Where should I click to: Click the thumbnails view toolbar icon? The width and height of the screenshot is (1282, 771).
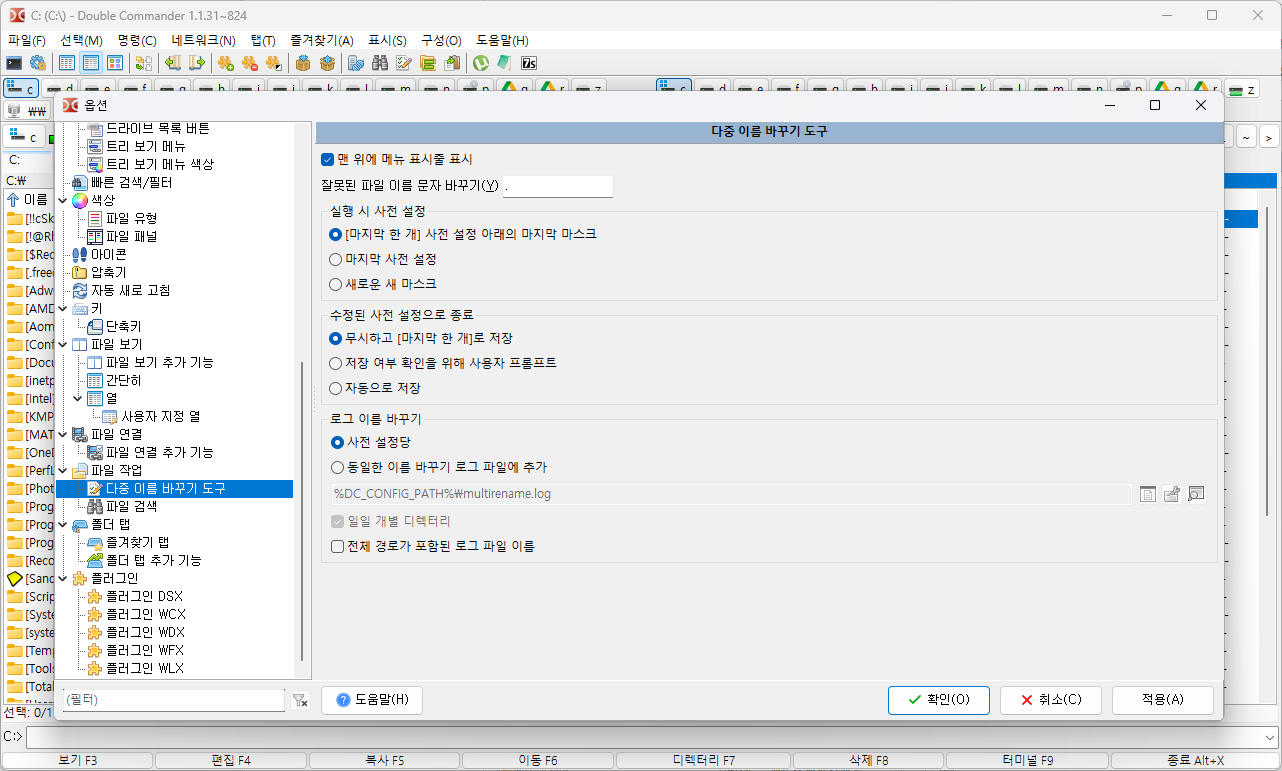pyautogui.click(x=115, y=63)
